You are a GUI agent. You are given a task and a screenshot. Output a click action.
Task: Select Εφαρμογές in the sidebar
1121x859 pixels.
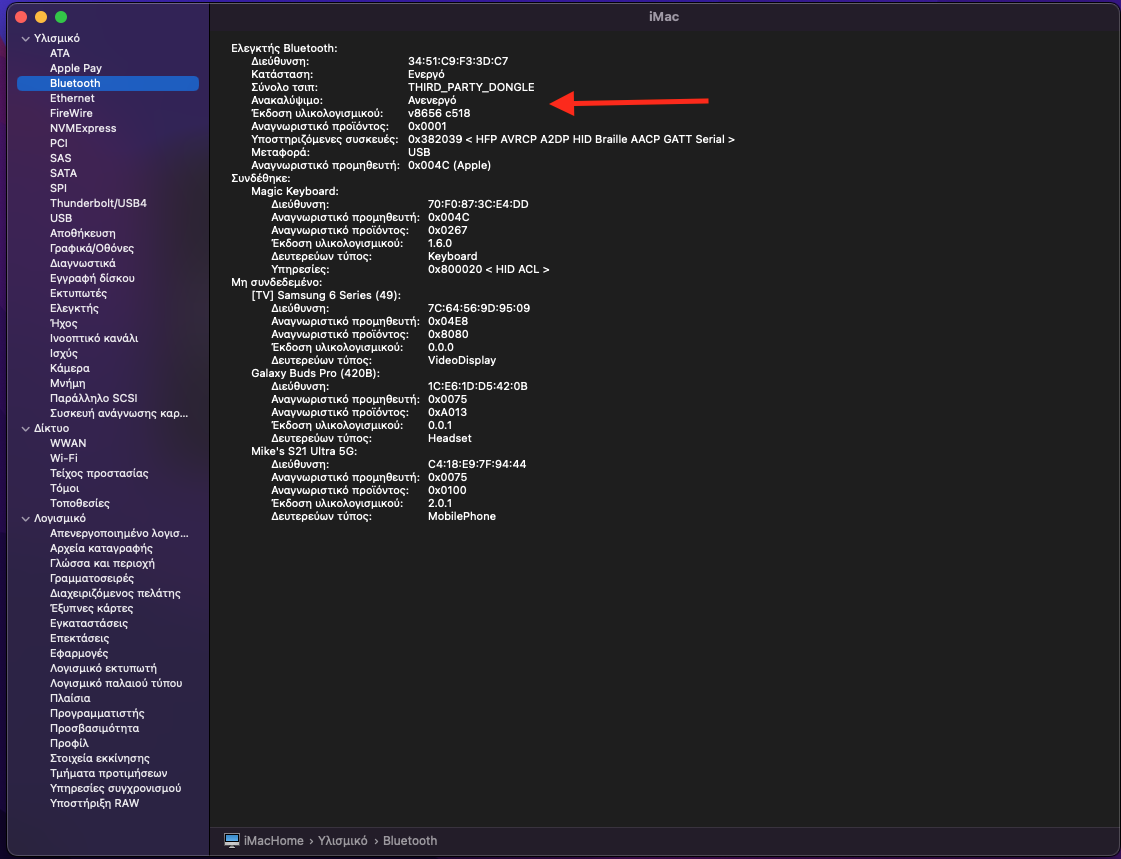[79, 654]
